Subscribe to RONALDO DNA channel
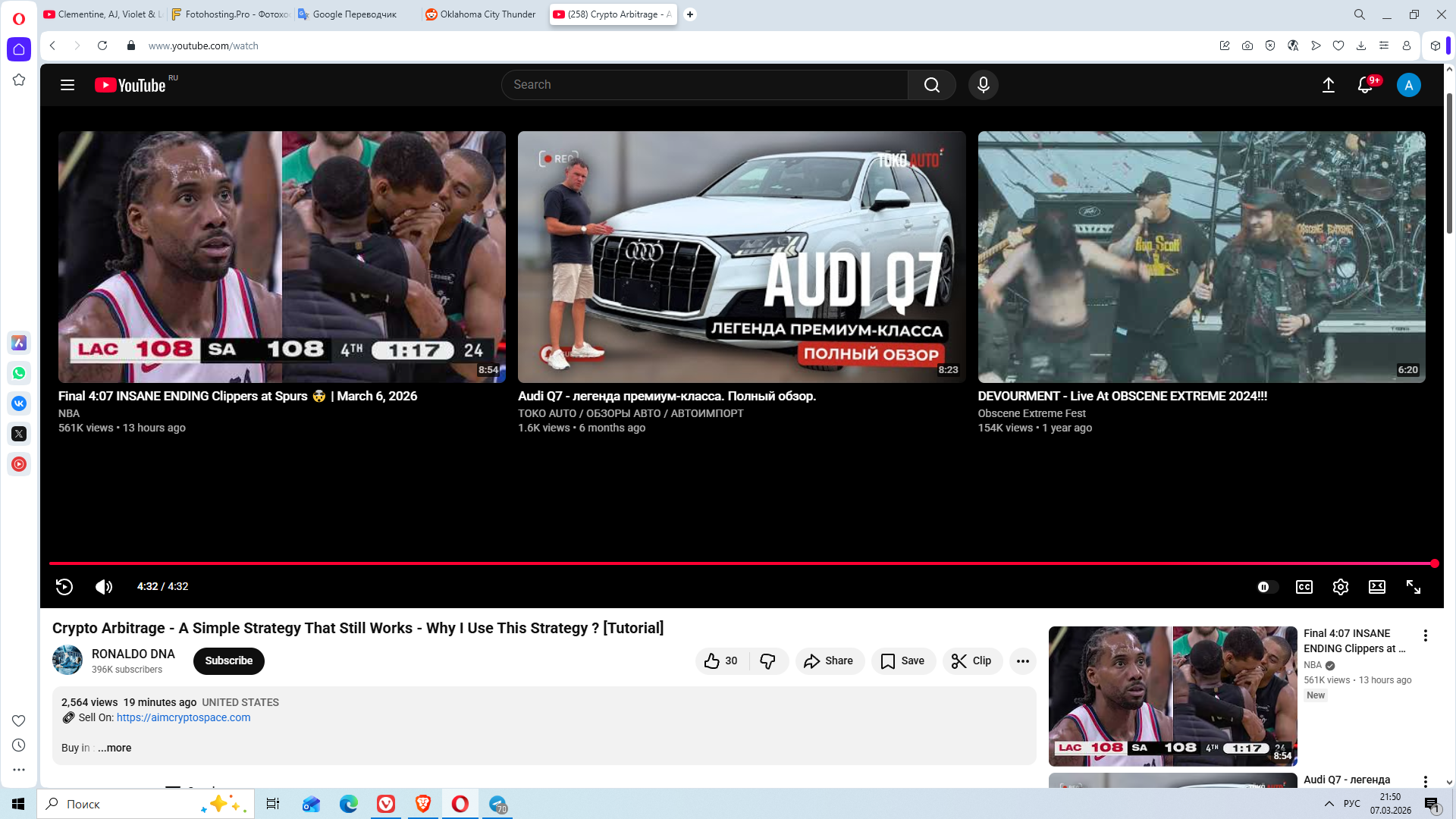The width and height of the screenshot is (1456, 819). pos(228,661)
